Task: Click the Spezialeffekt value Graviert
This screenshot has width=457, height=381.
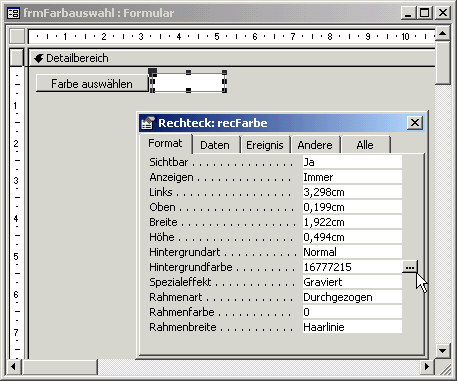Action: tap(352, 282)
